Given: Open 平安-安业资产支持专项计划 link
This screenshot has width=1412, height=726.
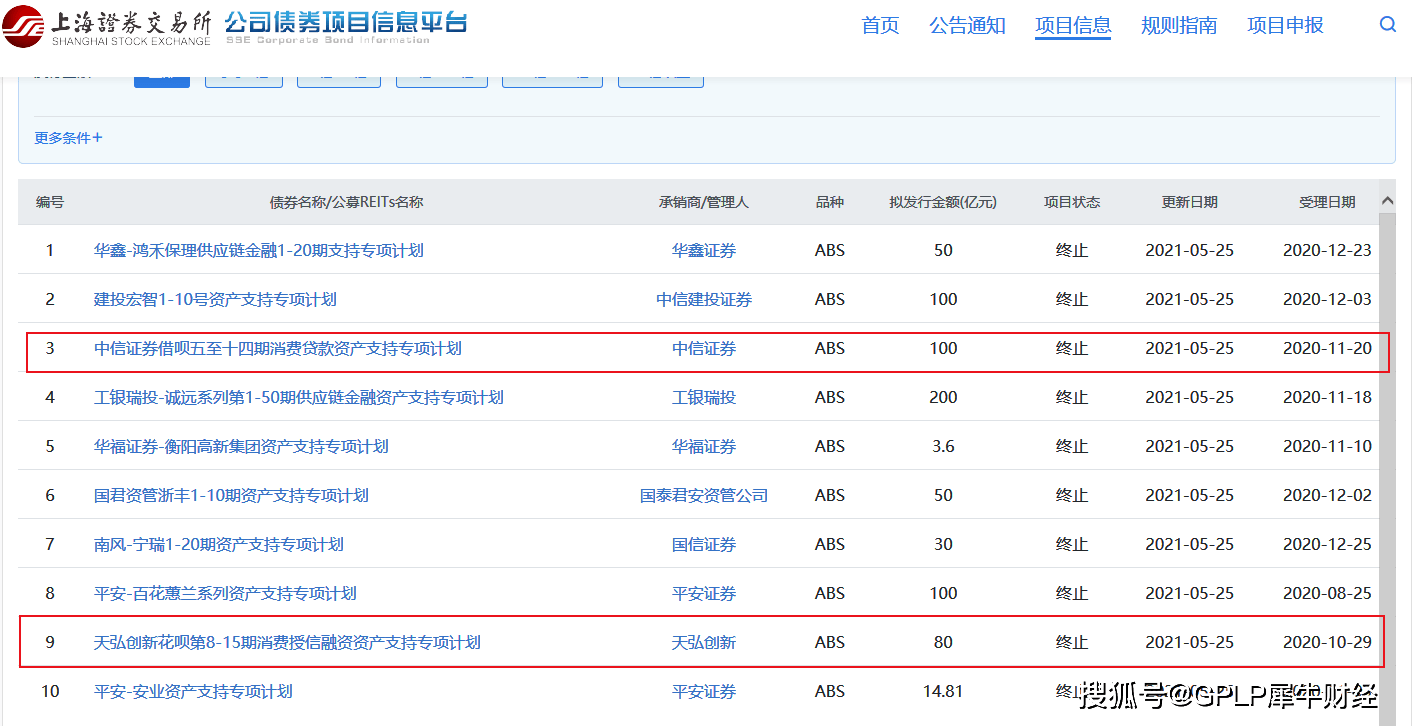Looking at the screenshot, I should coord(193,691).
